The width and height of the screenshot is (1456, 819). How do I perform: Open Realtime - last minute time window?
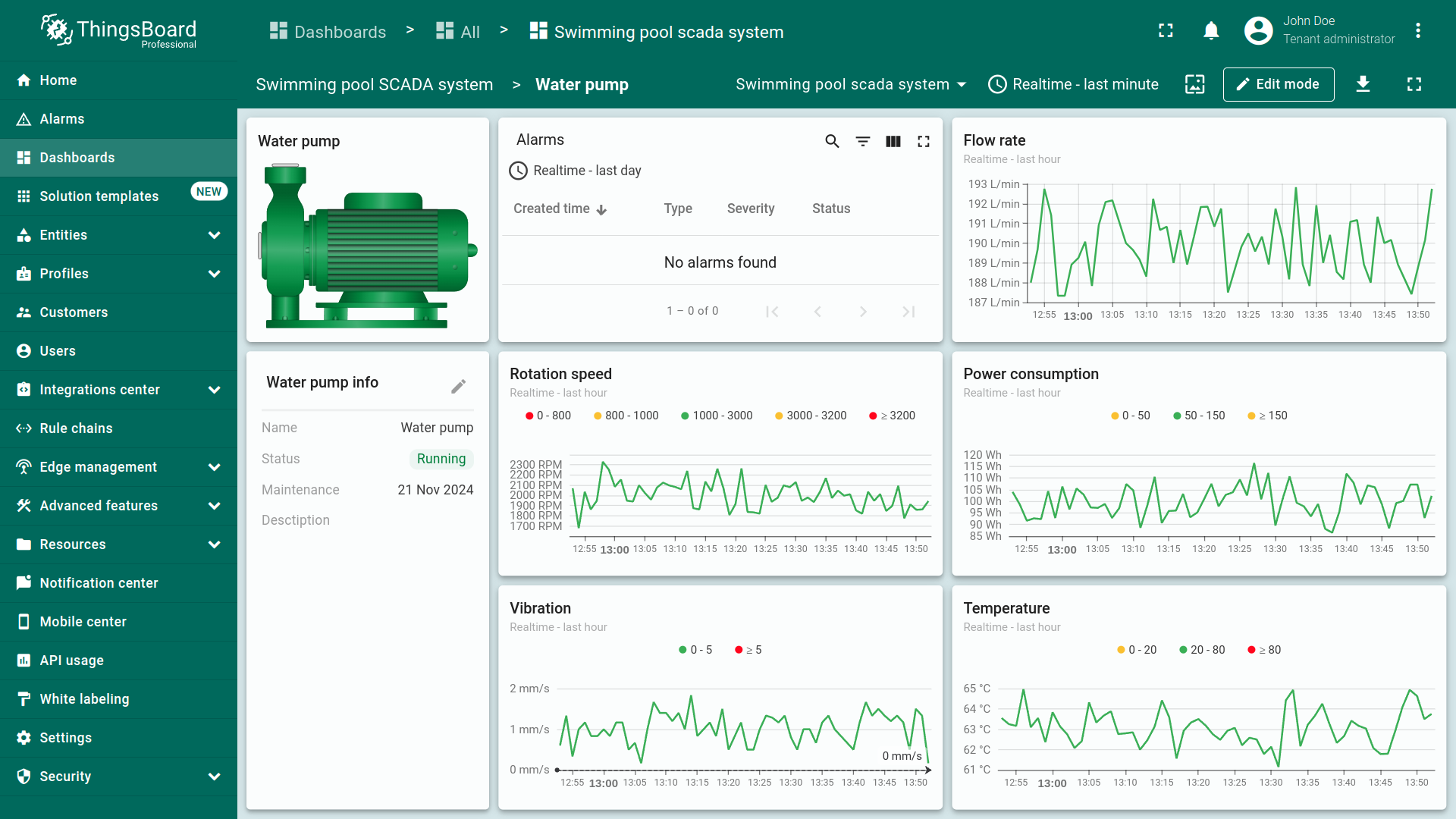point(1073,84)
